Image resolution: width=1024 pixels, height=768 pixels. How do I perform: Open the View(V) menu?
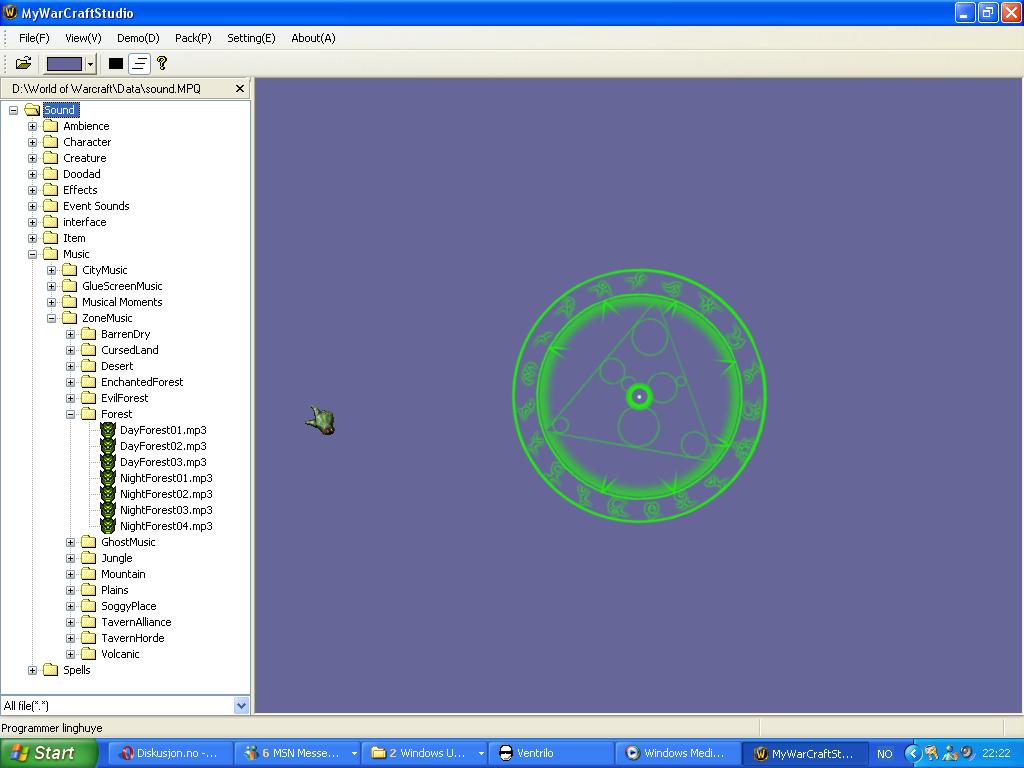[x=83, y=38]
